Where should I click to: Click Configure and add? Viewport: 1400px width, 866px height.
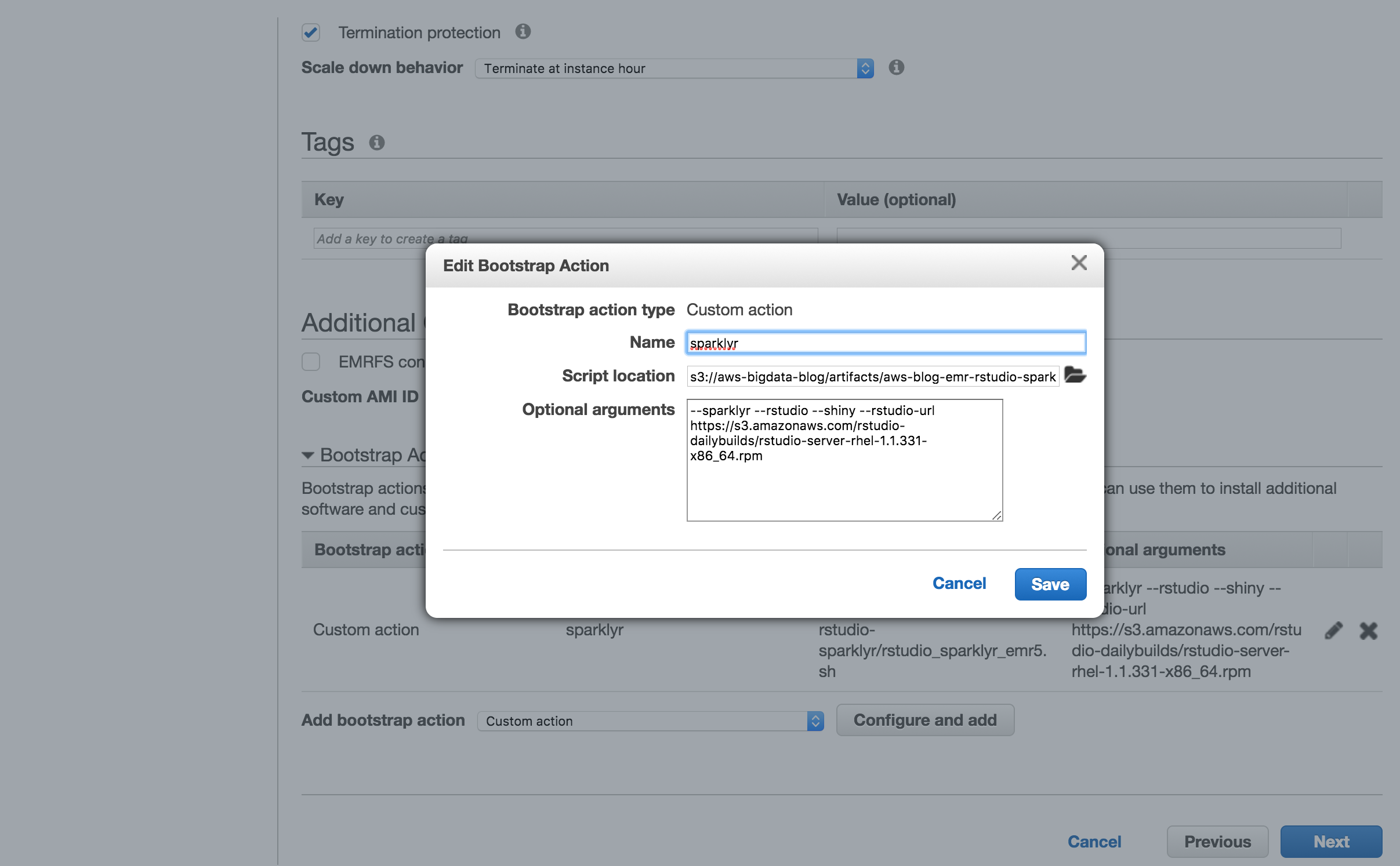pyautogui.click(x=924, y=720)
